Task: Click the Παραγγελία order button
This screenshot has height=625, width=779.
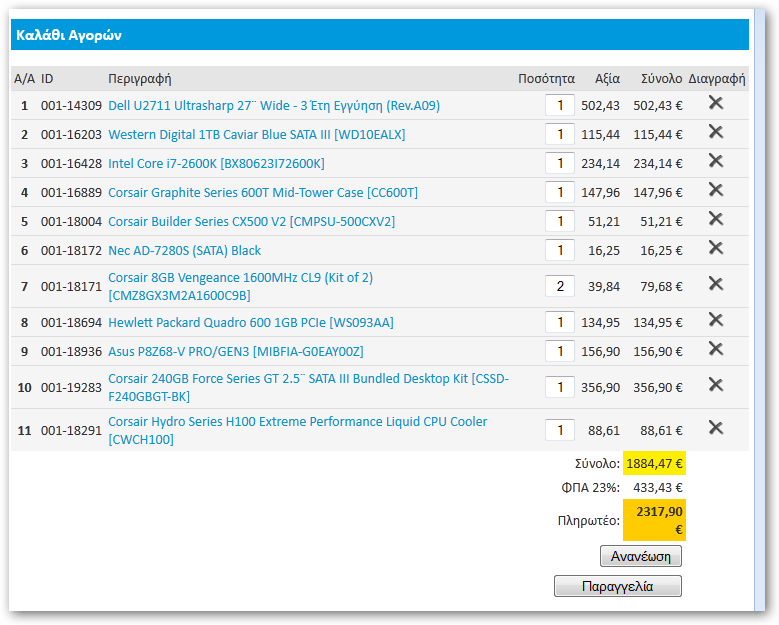Action: tap(618, 586)
